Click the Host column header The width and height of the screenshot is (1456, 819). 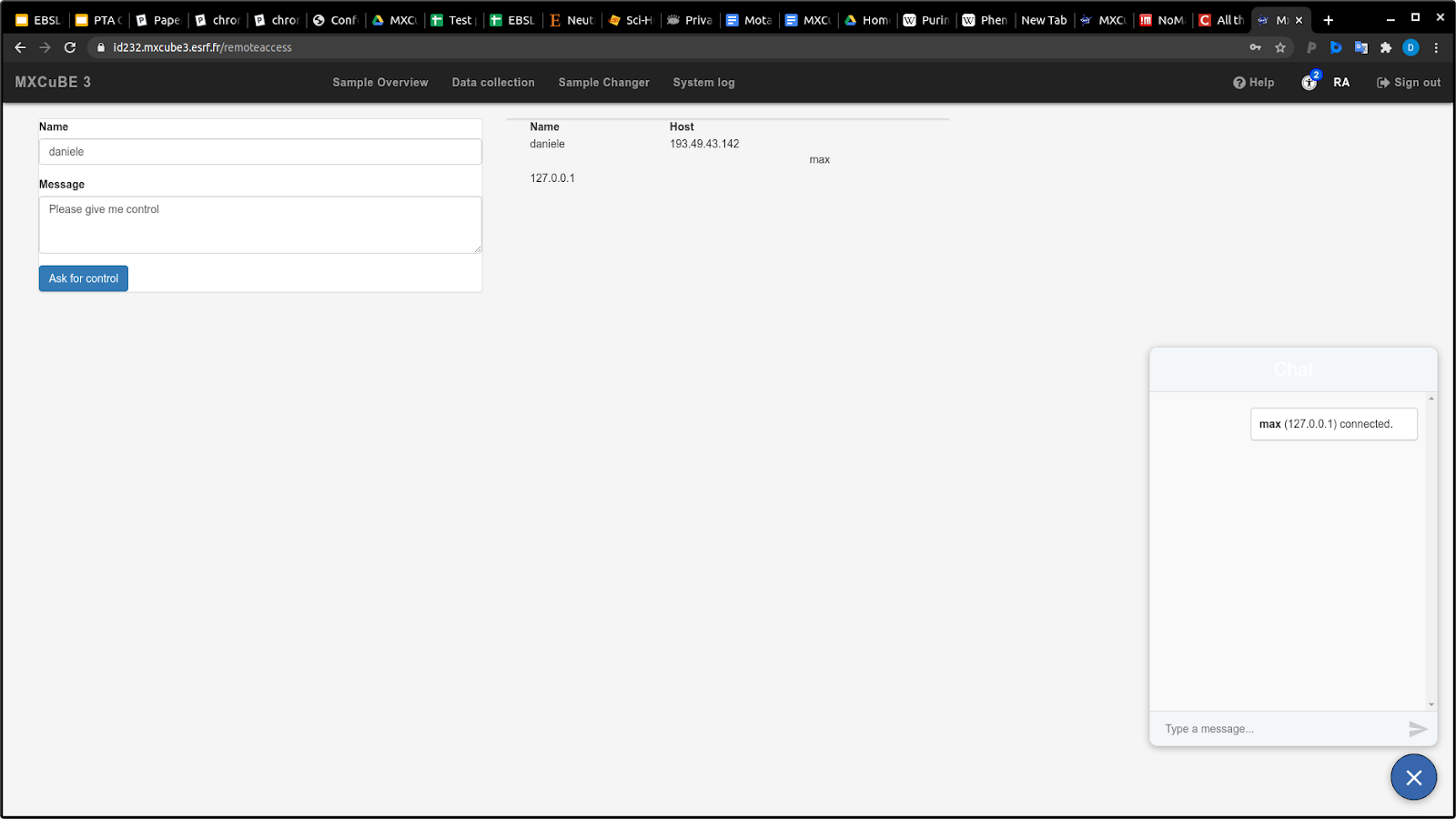coord(682,127)
